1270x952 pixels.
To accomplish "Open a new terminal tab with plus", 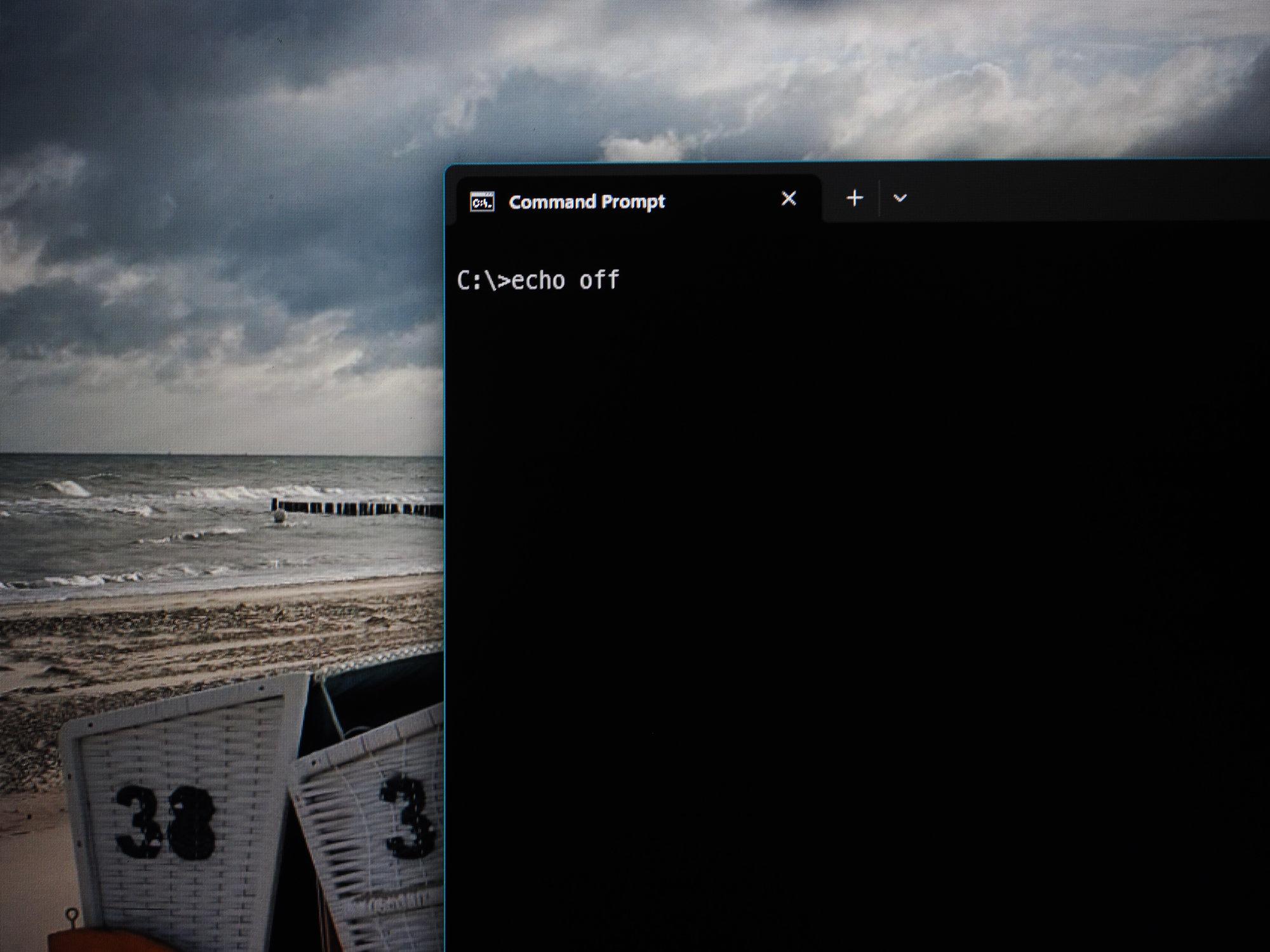I will [855, 198].
